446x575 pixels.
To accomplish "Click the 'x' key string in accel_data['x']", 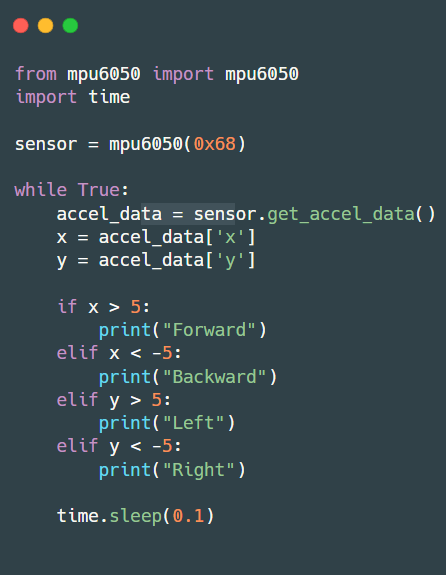I will [230, 237].
